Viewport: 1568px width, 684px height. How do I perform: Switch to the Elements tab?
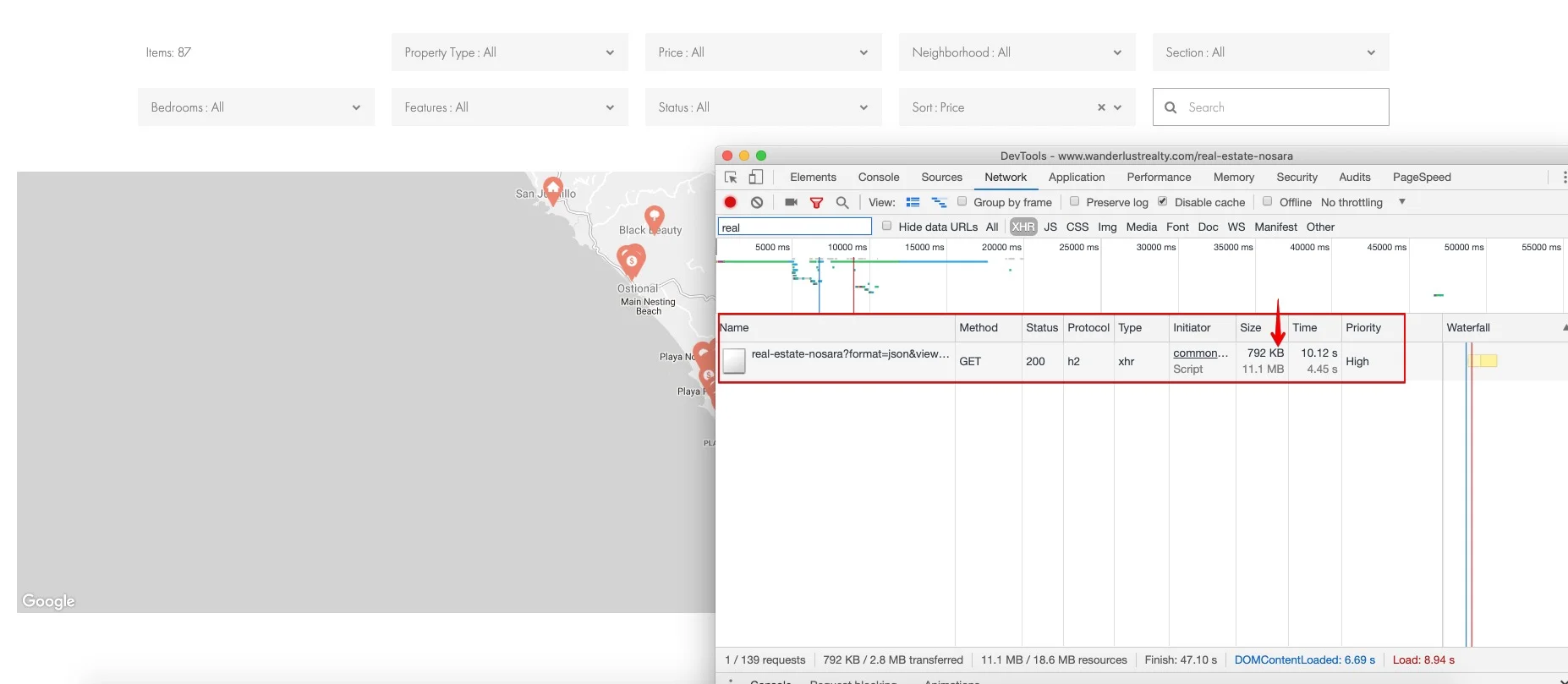[x=813, y=177]
